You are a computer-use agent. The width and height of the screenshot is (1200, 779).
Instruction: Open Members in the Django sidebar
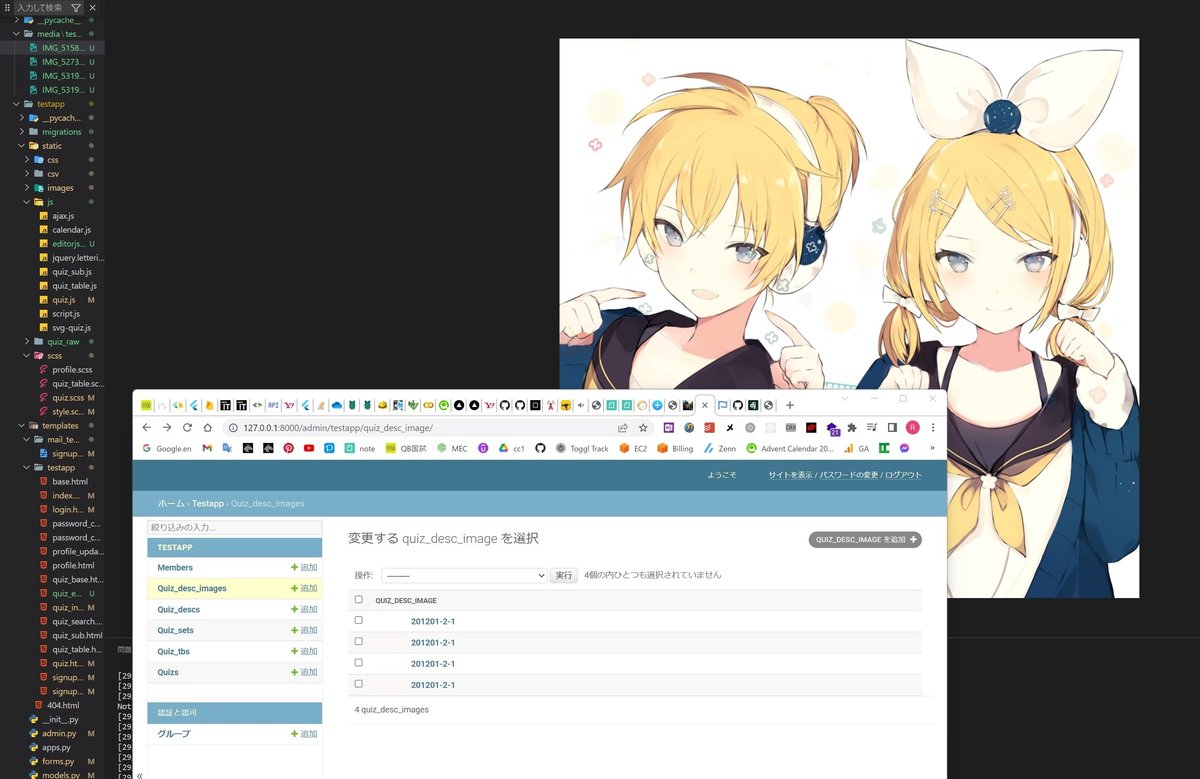click(175, 567)
